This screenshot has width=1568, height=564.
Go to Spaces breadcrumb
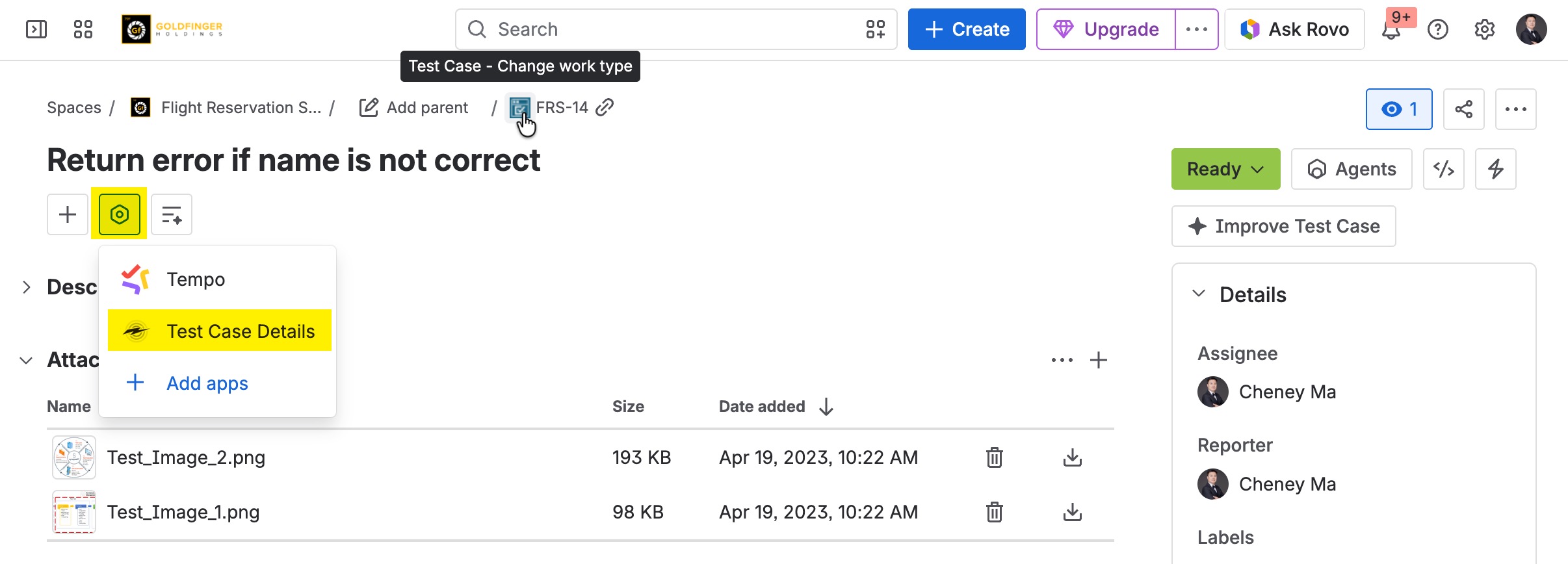pyautogui.click(x=74, y=107)
